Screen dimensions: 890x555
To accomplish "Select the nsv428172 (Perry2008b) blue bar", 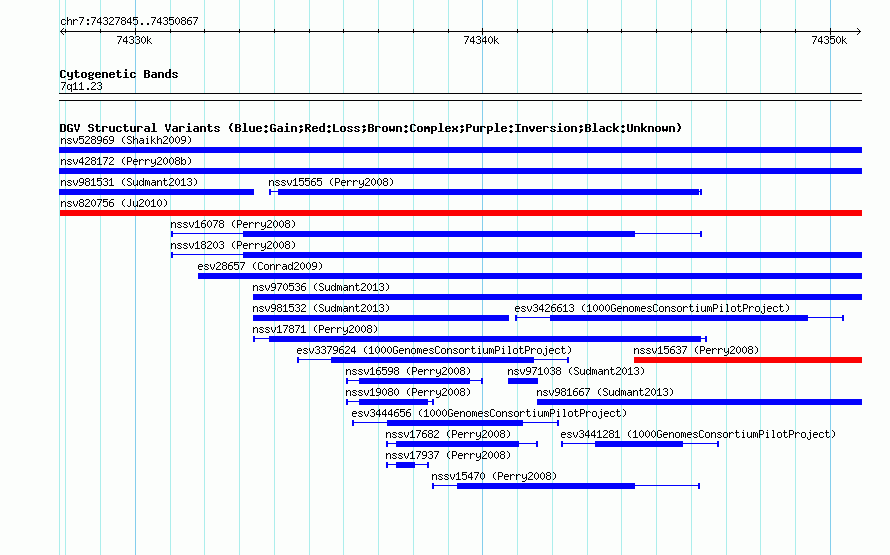I will point(460,171).
